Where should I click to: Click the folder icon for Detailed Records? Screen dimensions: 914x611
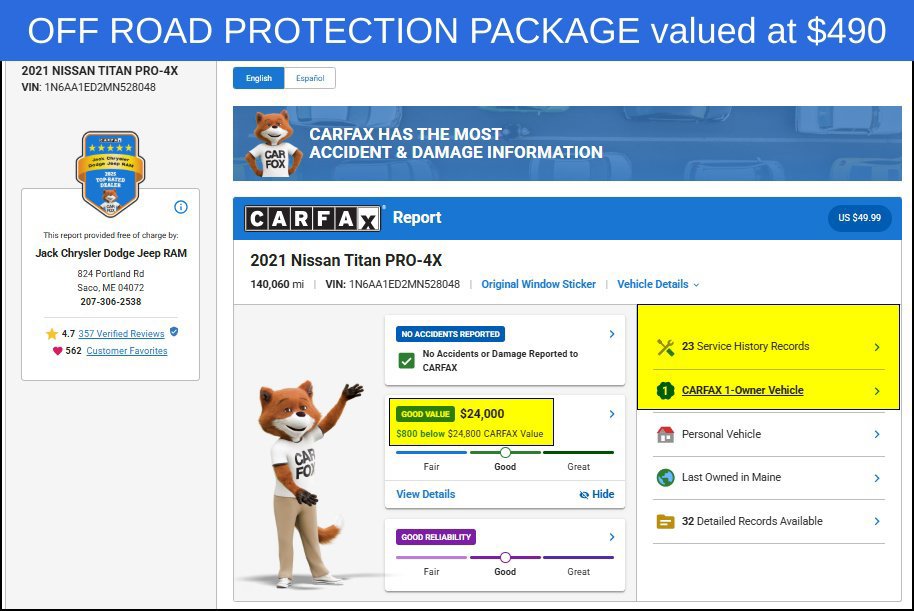point(666,521)
